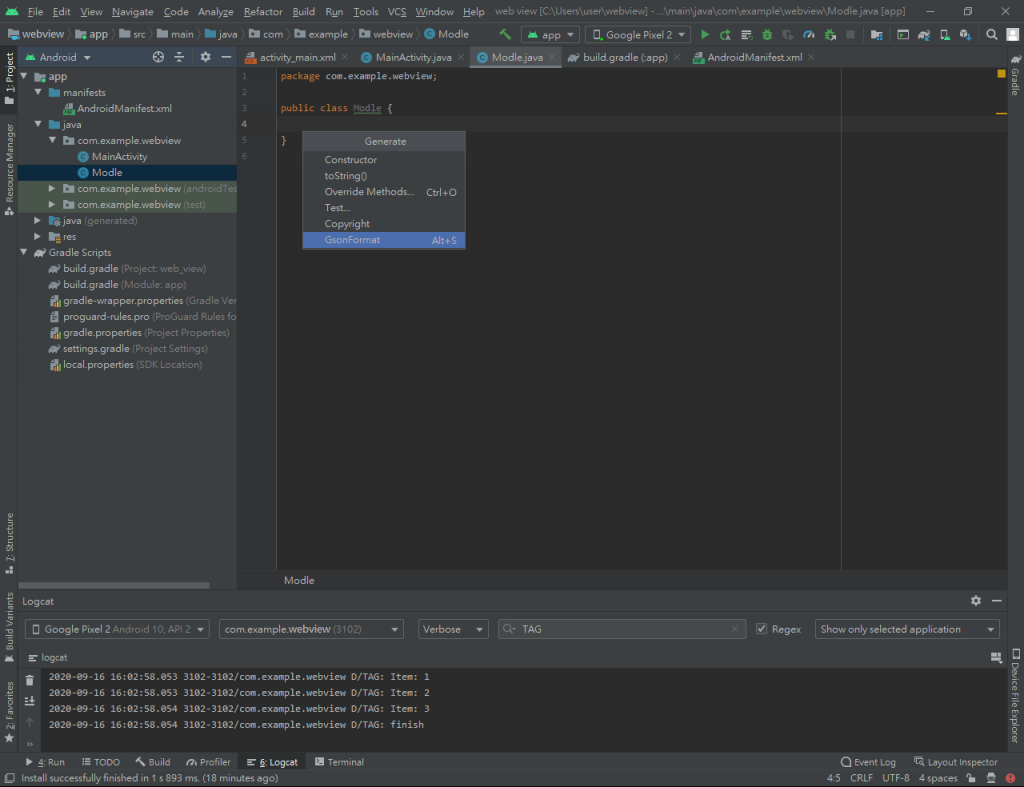
Task: Click the Debug app bug icon
Action: (767, 34)
